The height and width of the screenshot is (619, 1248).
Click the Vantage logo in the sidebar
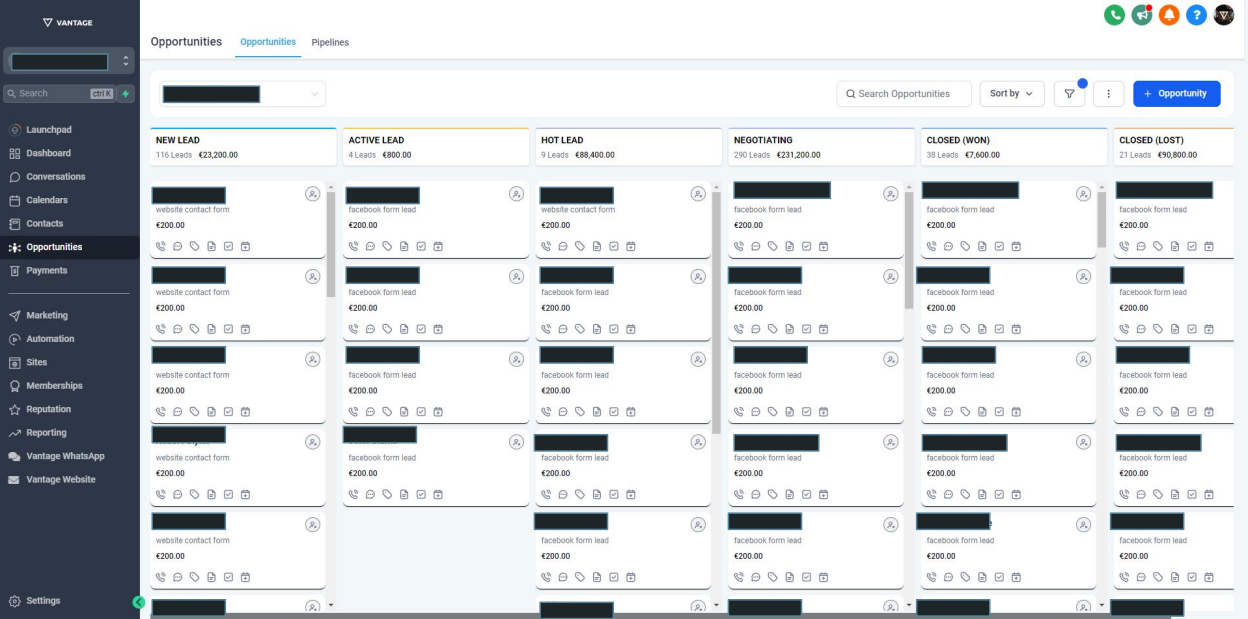click(x=68, y=22)
